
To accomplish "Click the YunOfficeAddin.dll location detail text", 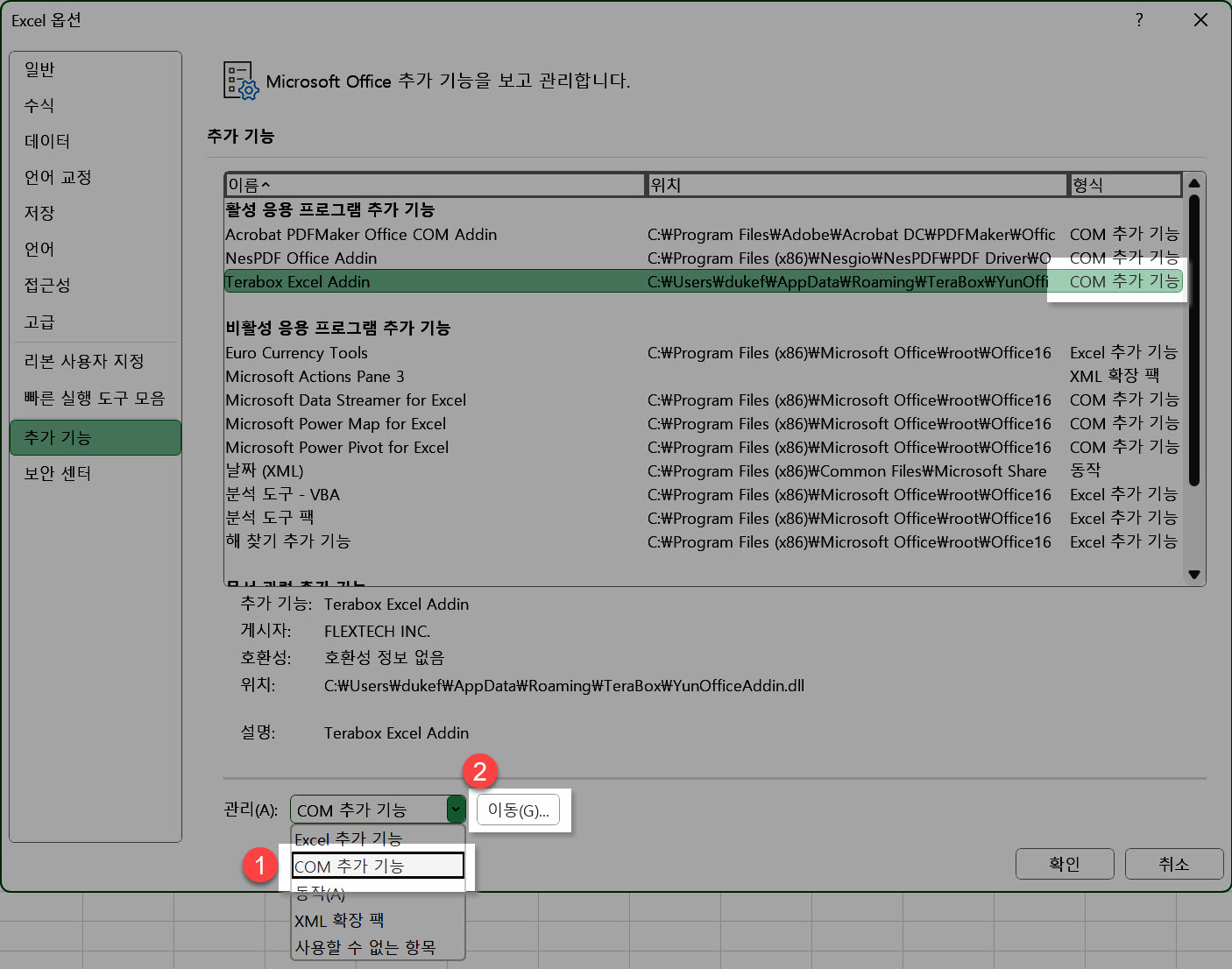I will tap(564, 685).
